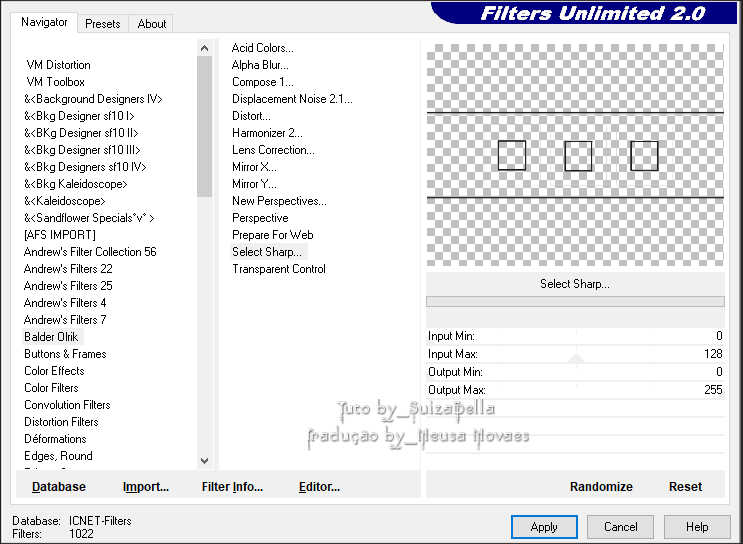Choose the Harmonizer 2... filter
The image size is (743, 544).
267,133
